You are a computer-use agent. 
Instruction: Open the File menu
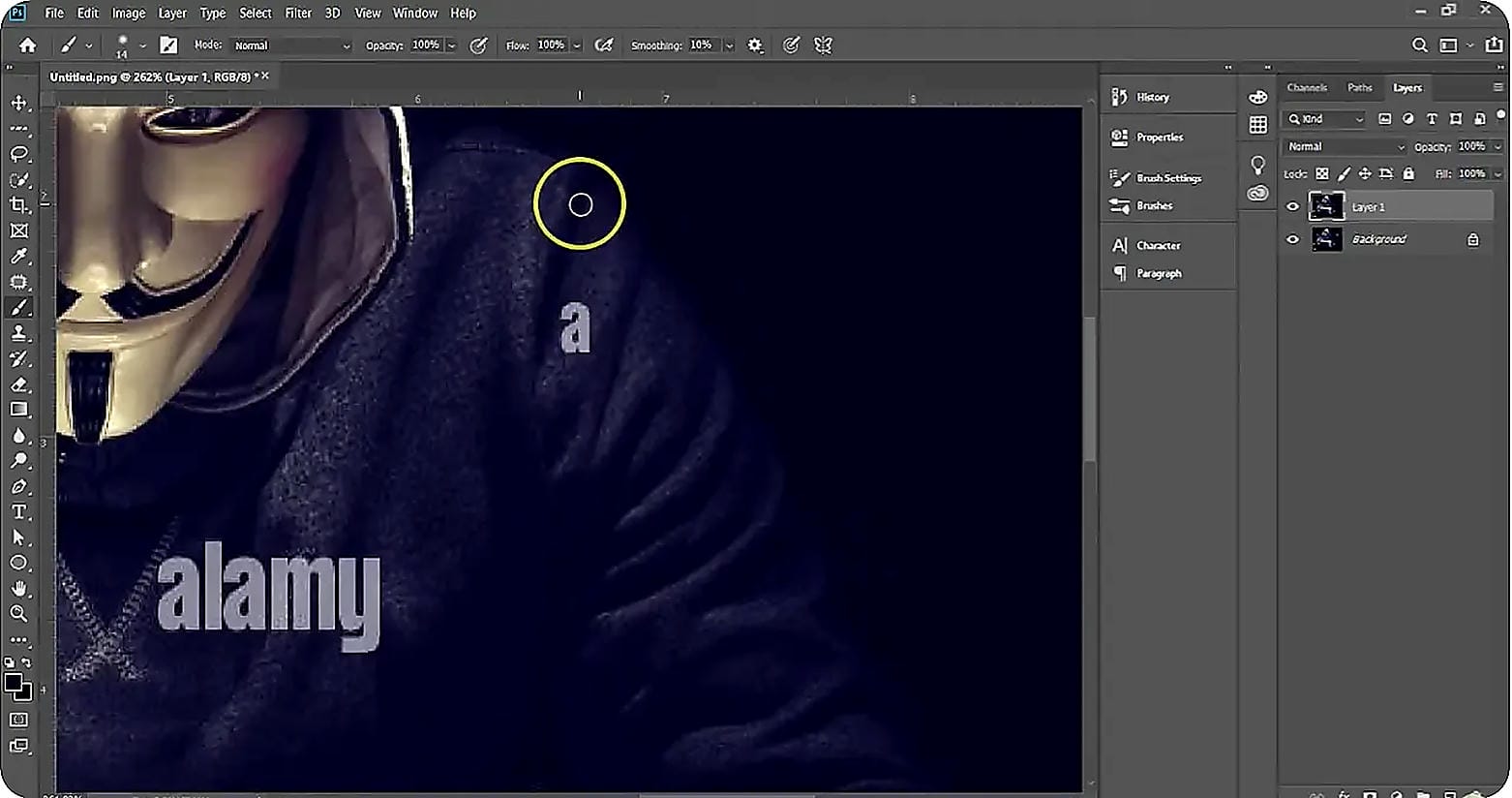pos(54,13)
